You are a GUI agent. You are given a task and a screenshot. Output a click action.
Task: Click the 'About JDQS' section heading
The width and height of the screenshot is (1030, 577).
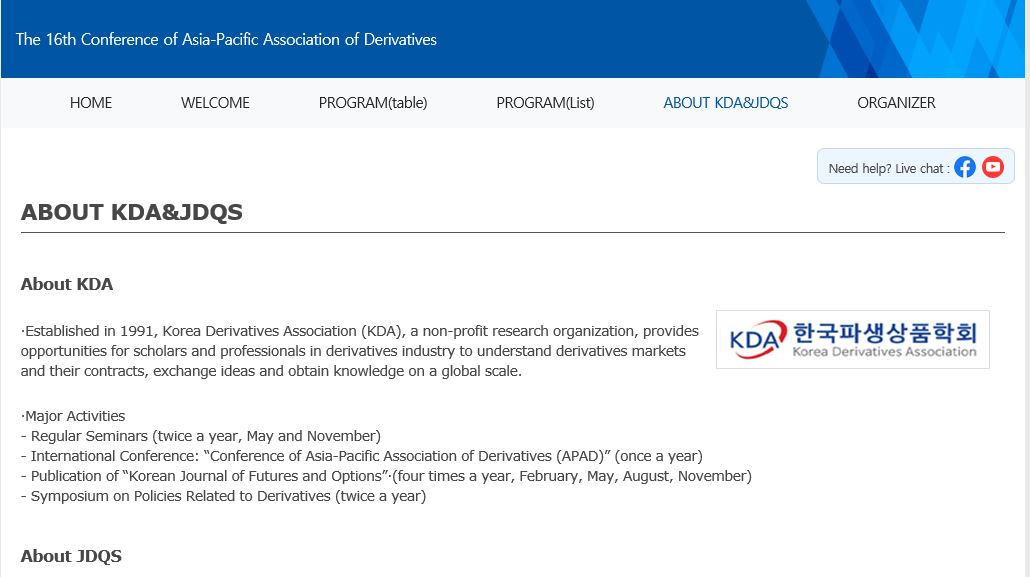point(71,556)
